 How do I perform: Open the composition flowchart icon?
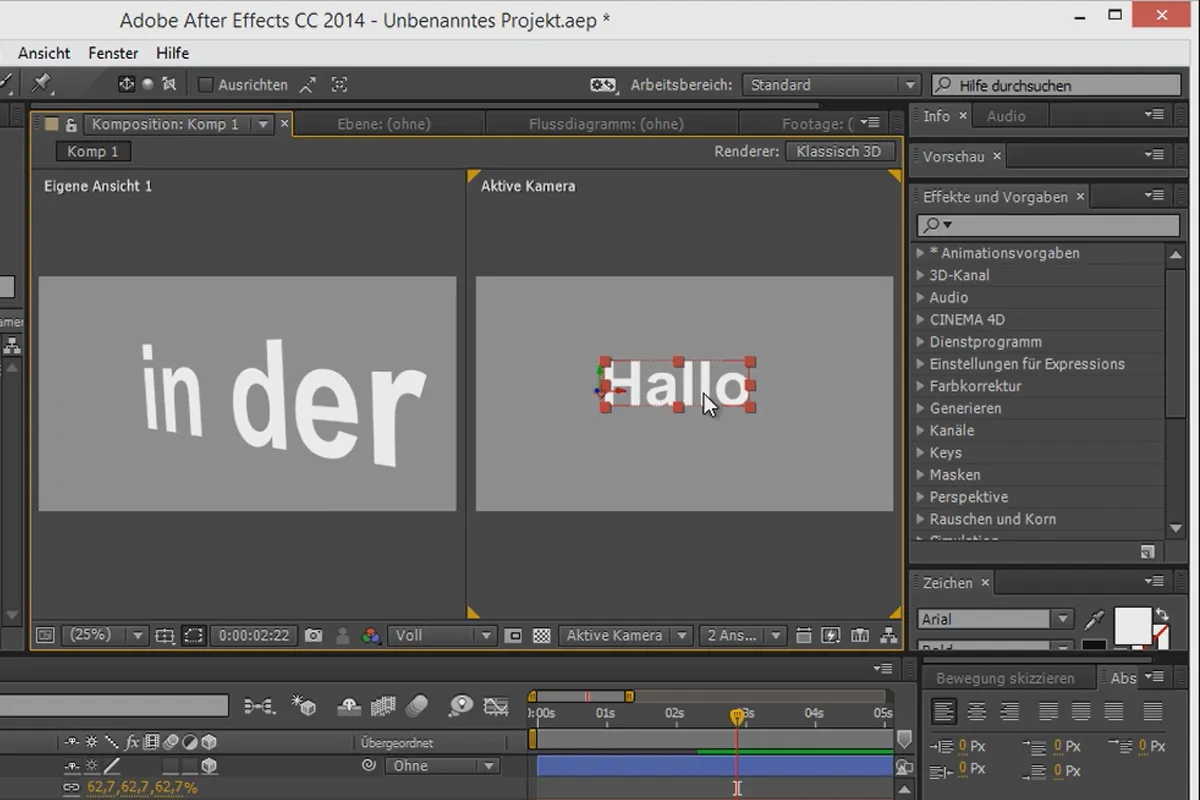[x=888, y=635]
